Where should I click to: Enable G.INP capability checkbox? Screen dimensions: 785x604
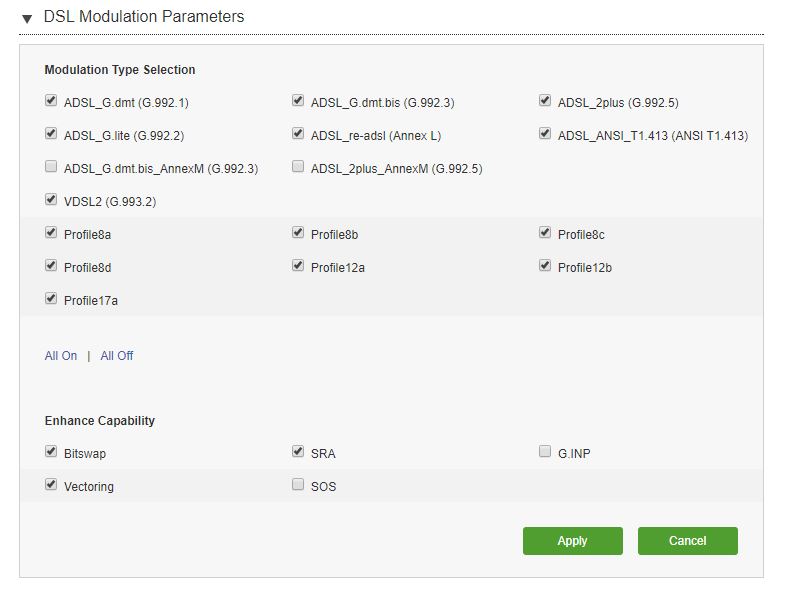545,451
